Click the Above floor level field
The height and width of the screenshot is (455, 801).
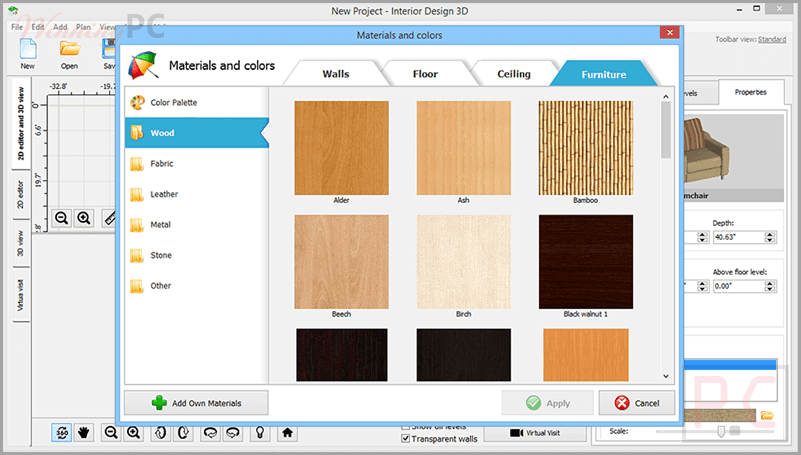click(x=739, y=286)
